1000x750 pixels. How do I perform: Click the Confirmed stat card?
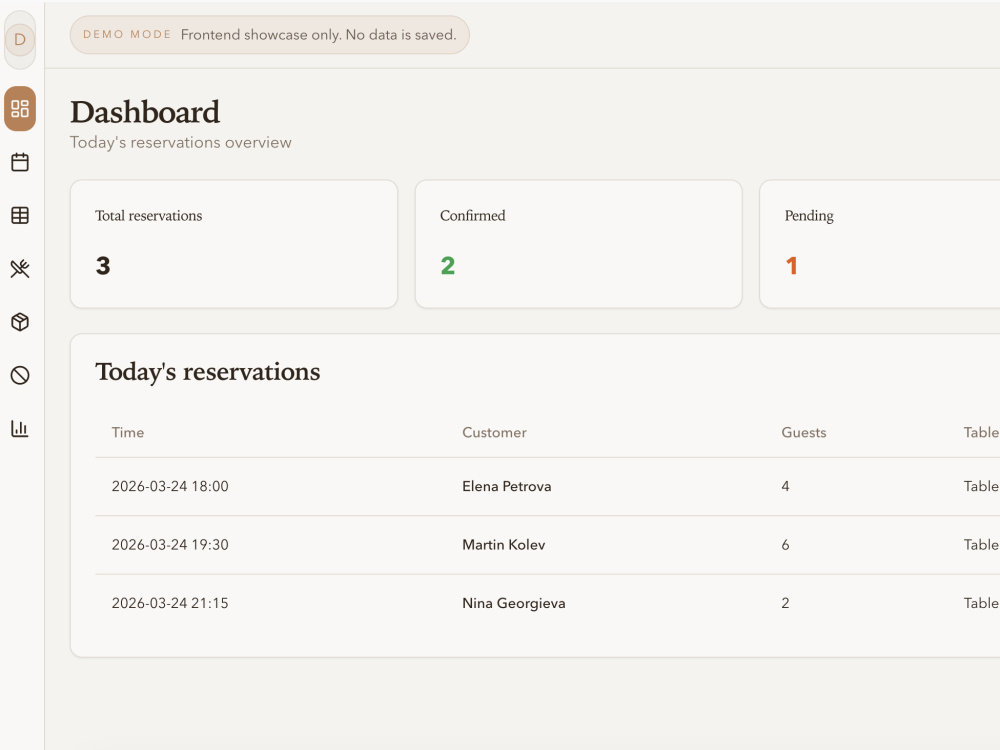pyautogui.click(x=578, y=244)
